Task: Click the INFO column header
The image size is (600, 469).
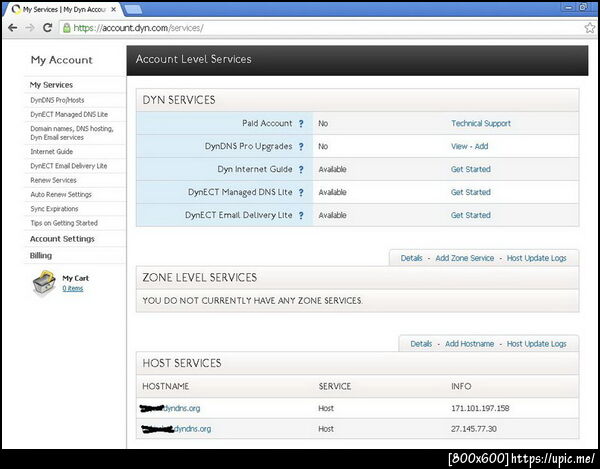Action: [461, 386]
